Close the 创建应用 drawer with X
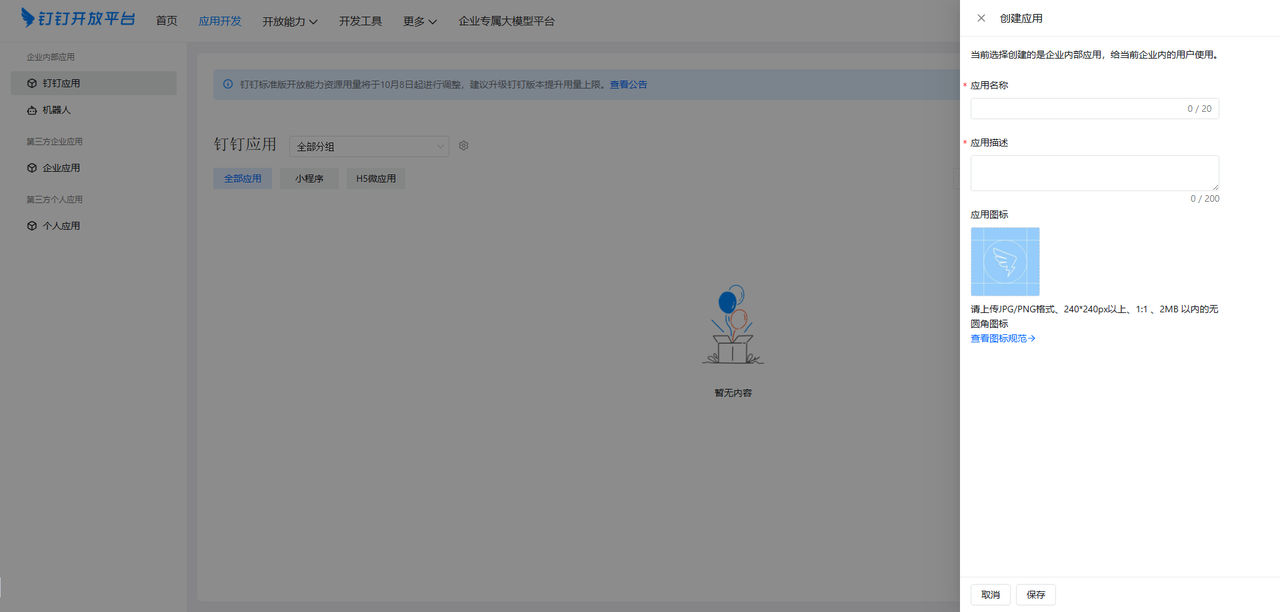Image resolution: width=1280 pixels, height=612 pixels. [x=981, y=18]
